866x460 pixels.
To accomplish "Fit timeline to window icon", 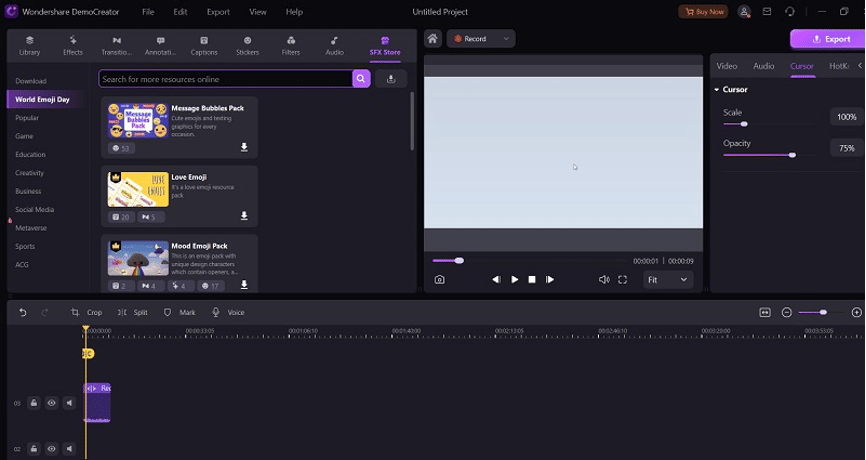I will pos(765,313).
